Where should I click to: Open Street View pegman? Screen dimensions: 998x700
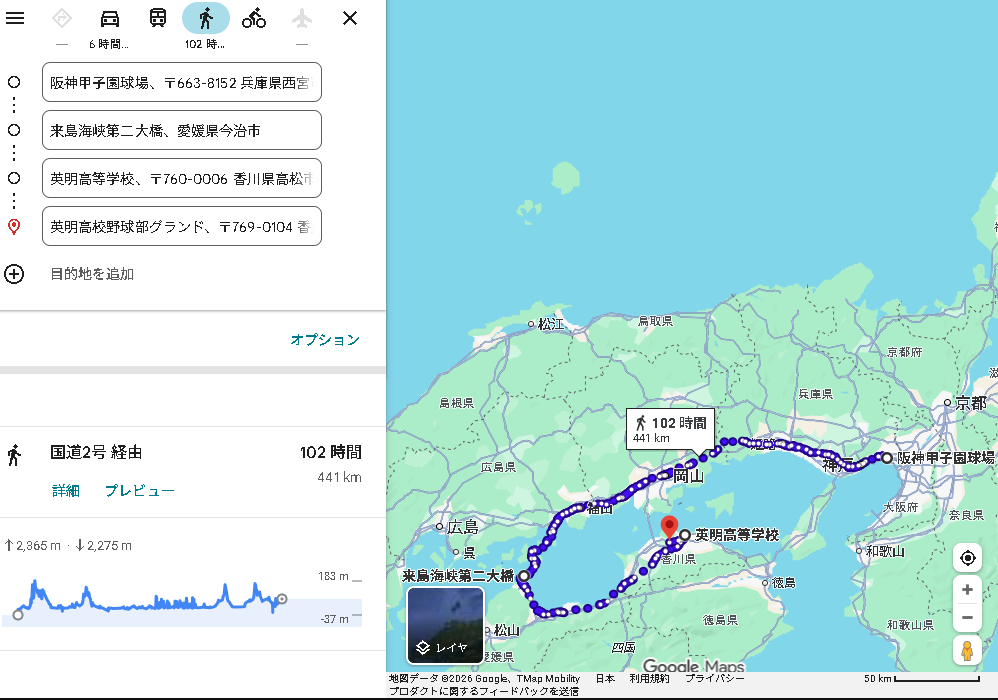967,650
